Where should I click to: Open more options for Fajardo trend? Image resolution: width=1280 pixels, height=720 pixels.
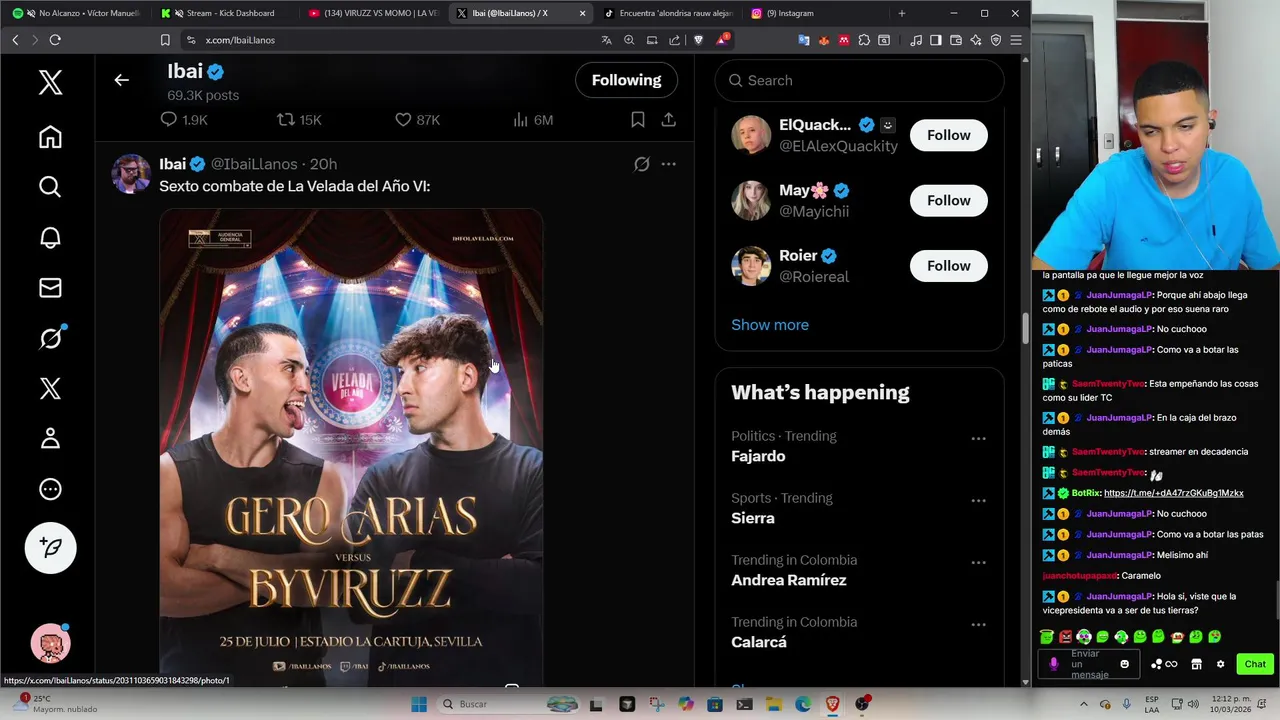(x=978, y=438)
